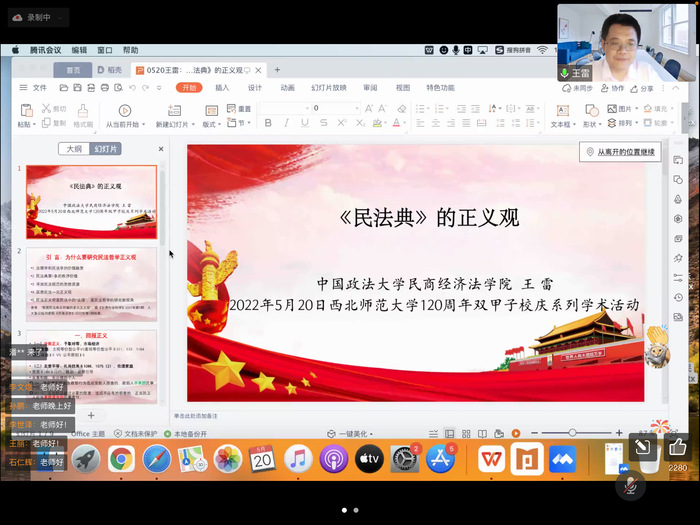Click the Paste (粘贴) icon

24,113
